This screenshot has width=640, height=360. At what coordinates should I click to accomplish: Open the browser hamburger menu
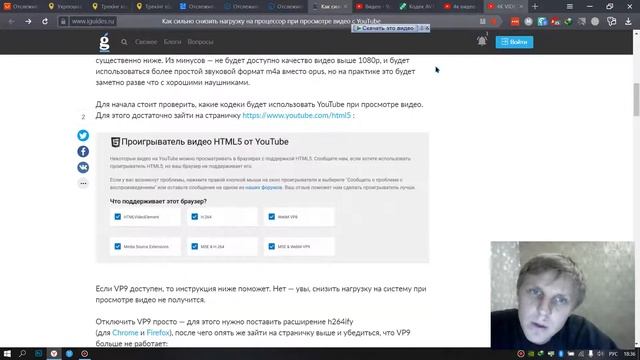click(x=570, y=7)
